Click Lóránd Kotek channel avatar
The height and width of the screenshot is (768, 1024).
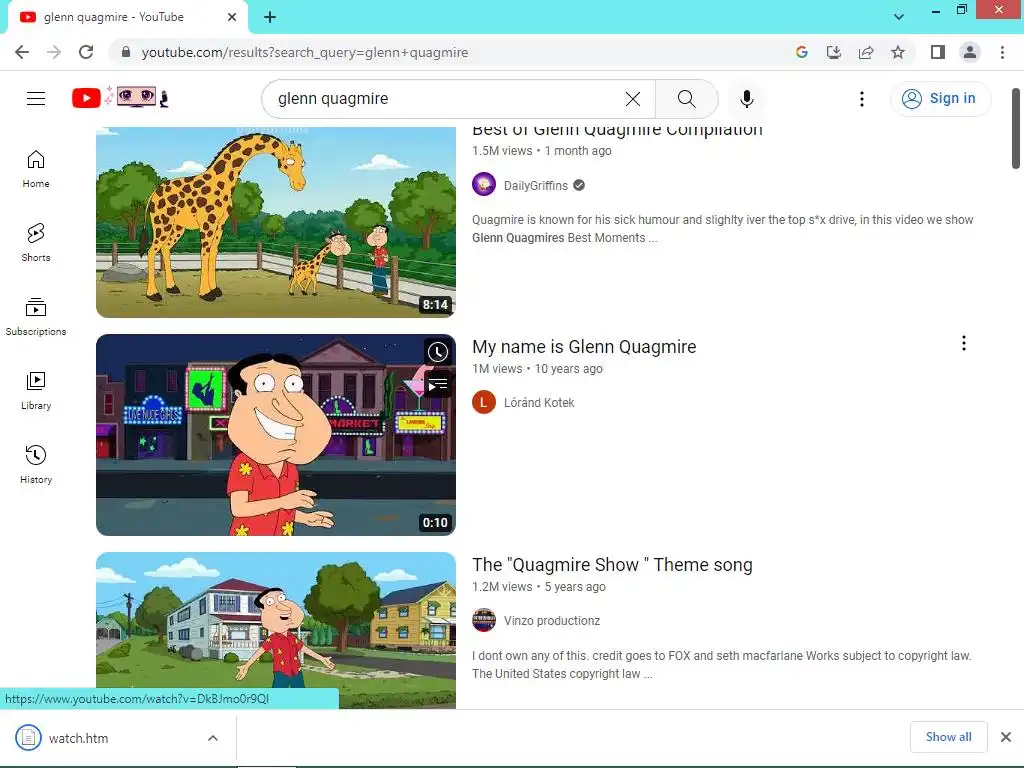click(x=484, y=402)
